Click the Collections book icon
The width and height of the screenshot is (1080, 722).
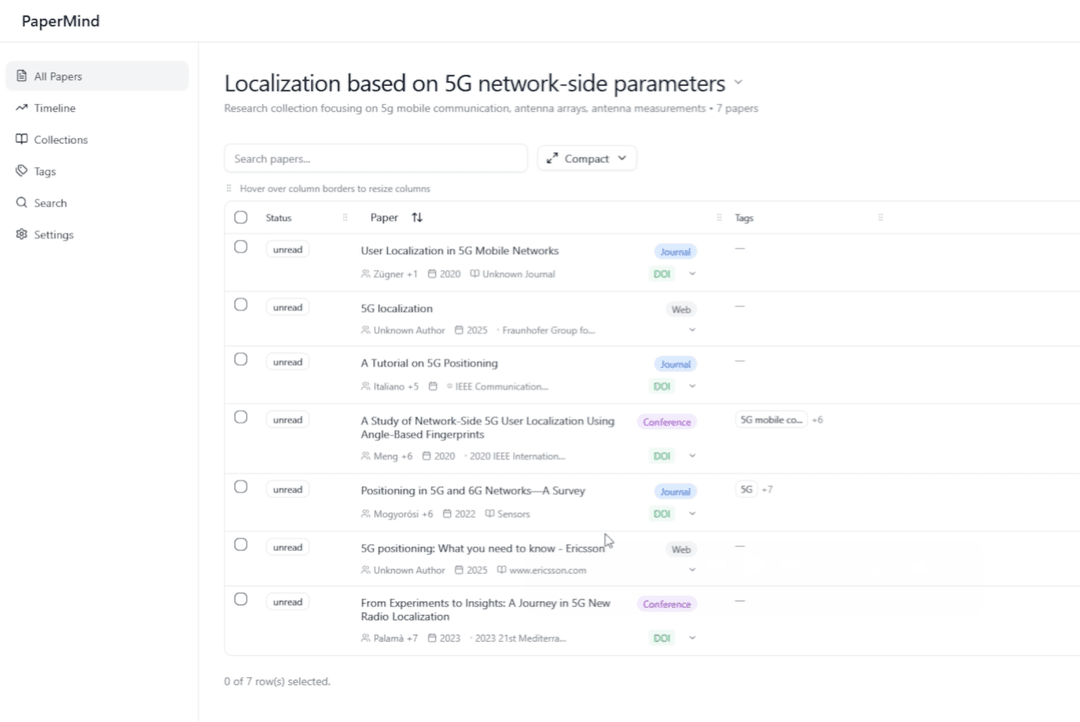click(x=22, y=140)
